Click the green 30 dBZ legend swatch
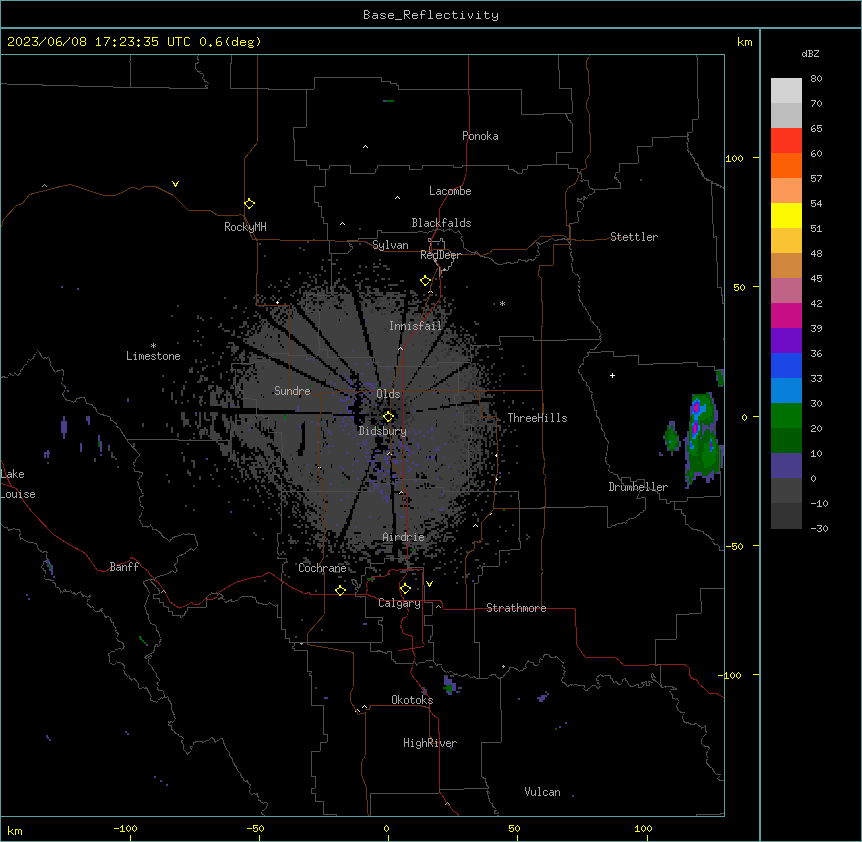This screenshot has height=842, width=862. coord(786,416)
